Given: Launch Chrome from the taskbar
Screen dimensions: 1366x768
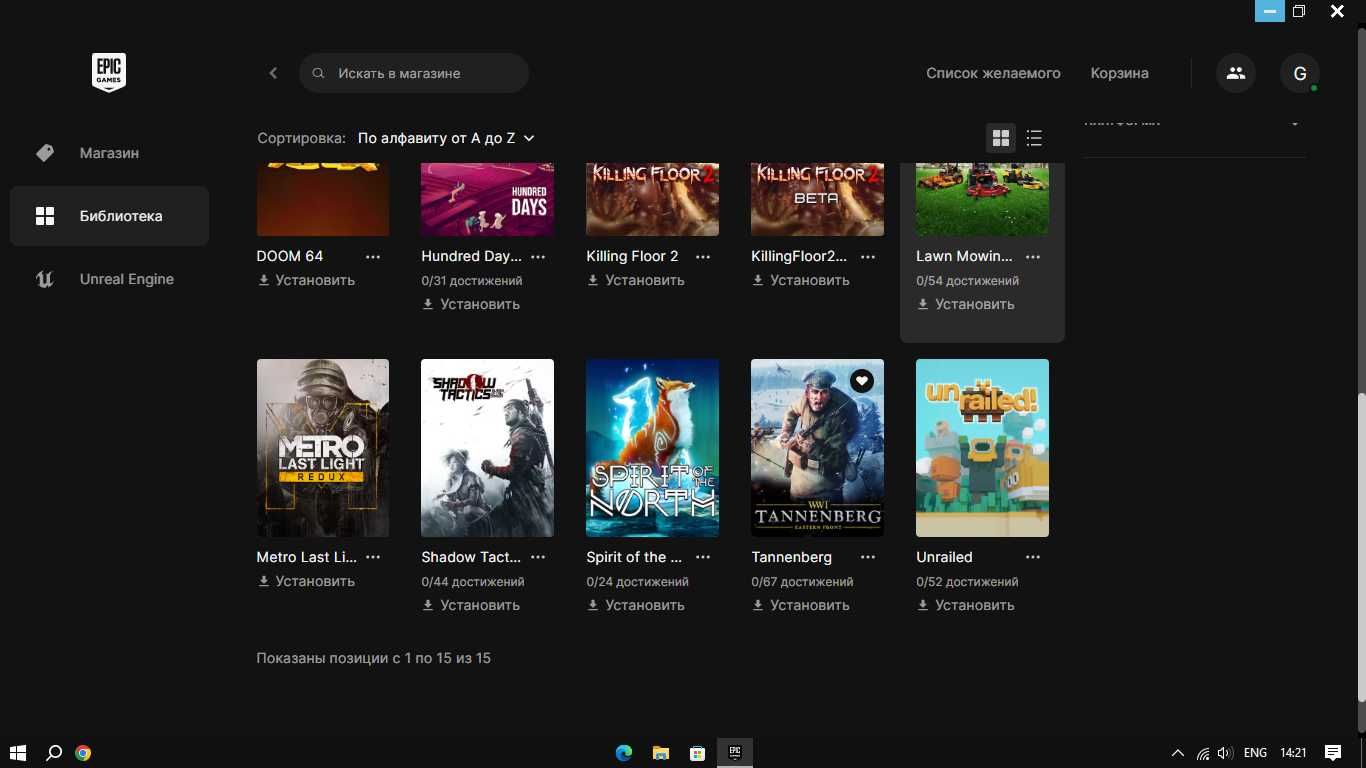Looking at the screenshot, I should tap(84, 753).
